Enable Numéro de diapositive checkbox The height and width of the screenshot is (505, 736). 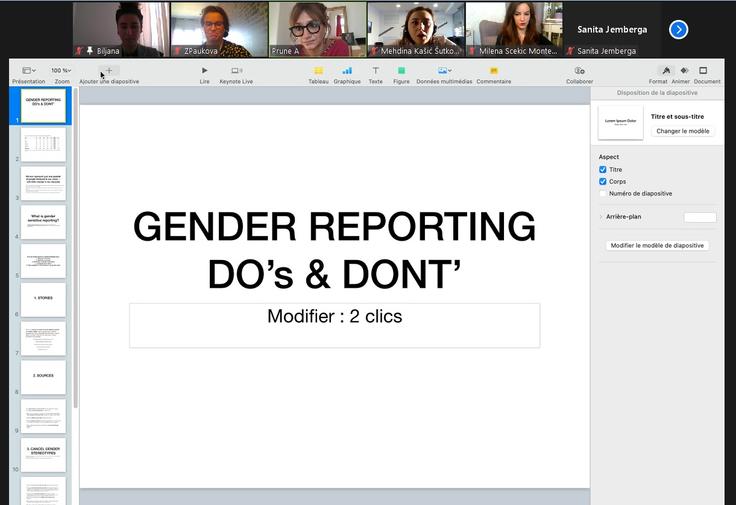(603, 194)
